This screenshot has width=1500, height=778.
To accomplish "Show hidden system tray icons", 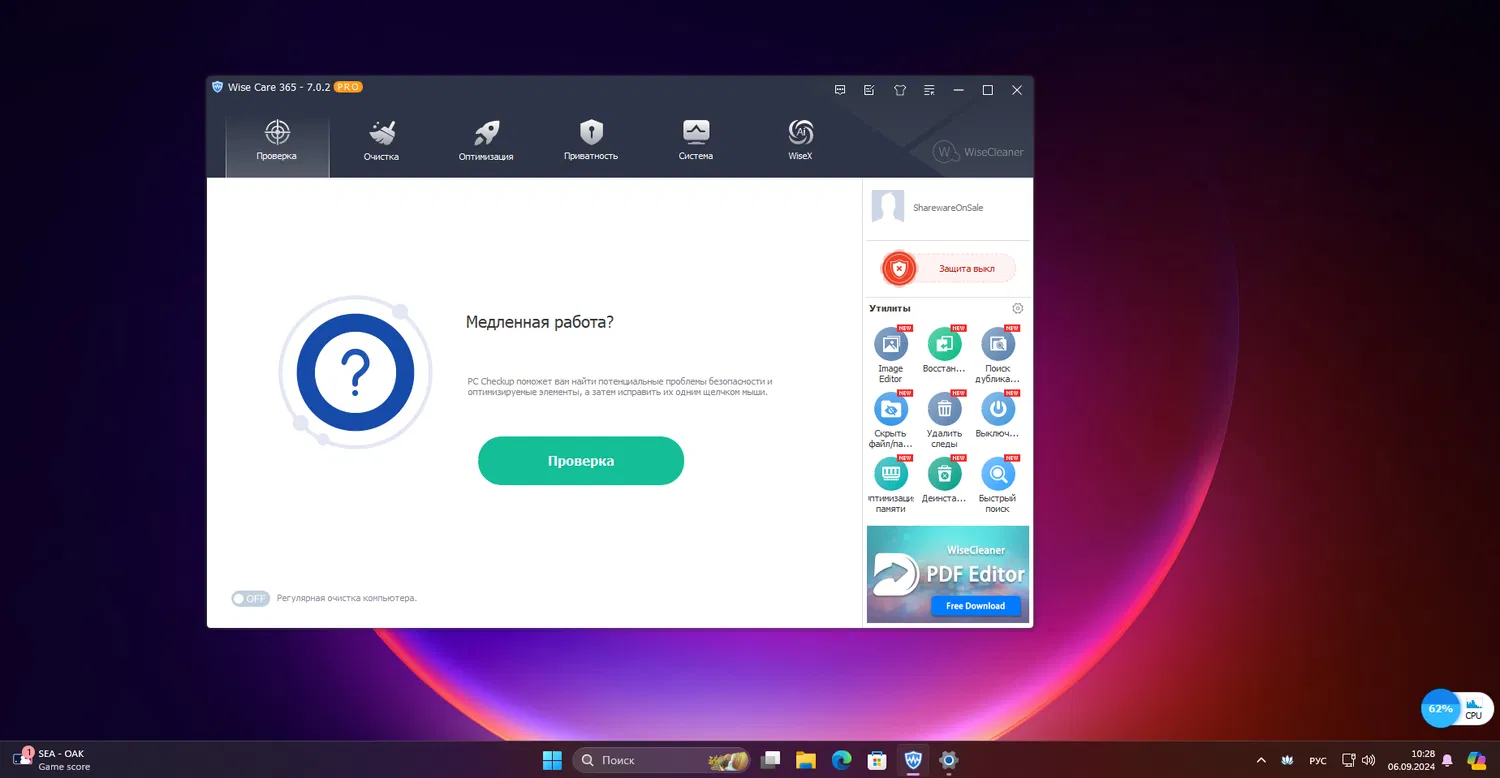I will click(x=1260, y=760).
